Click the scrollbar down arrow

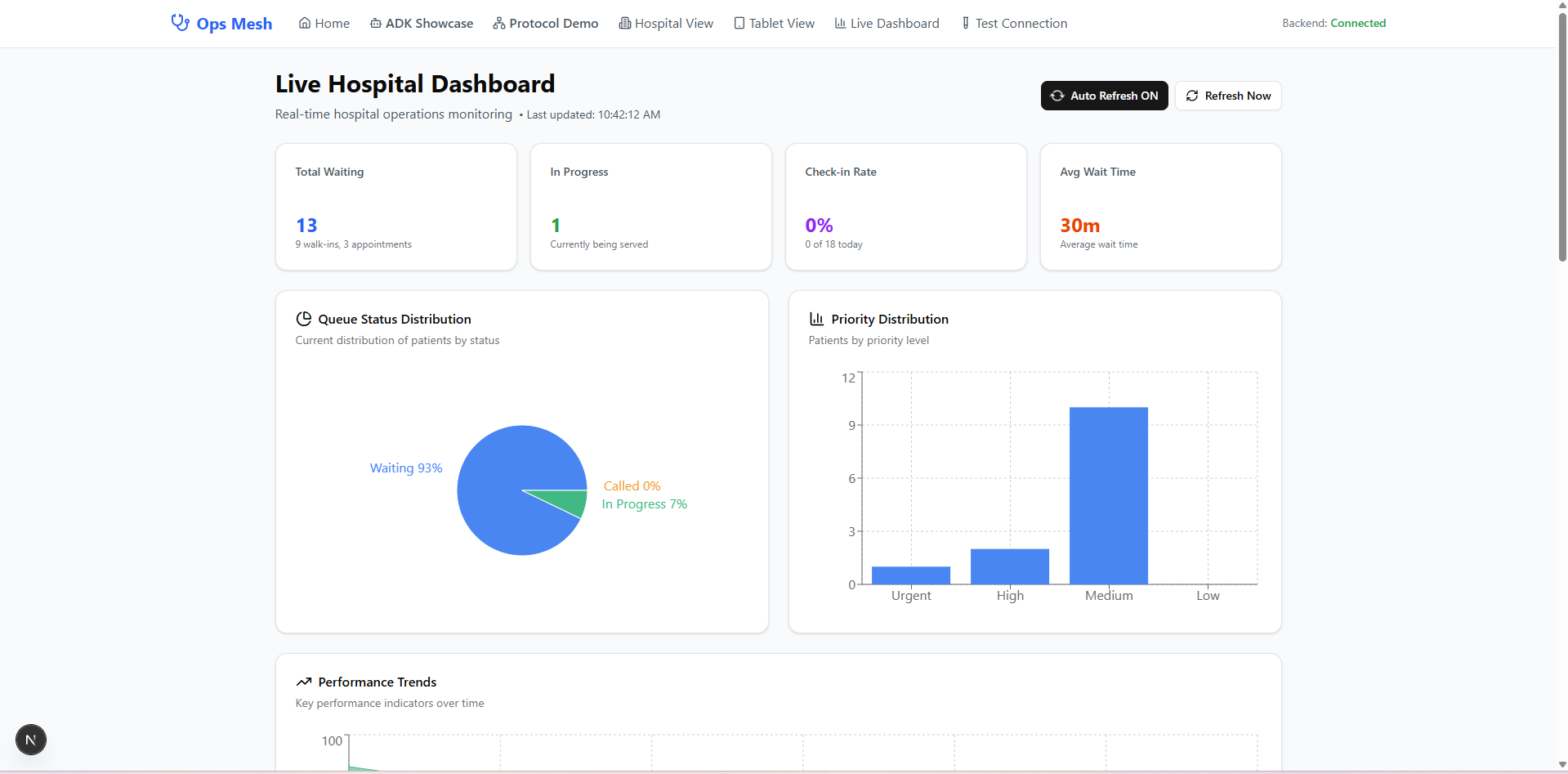tap(1562, 766)
